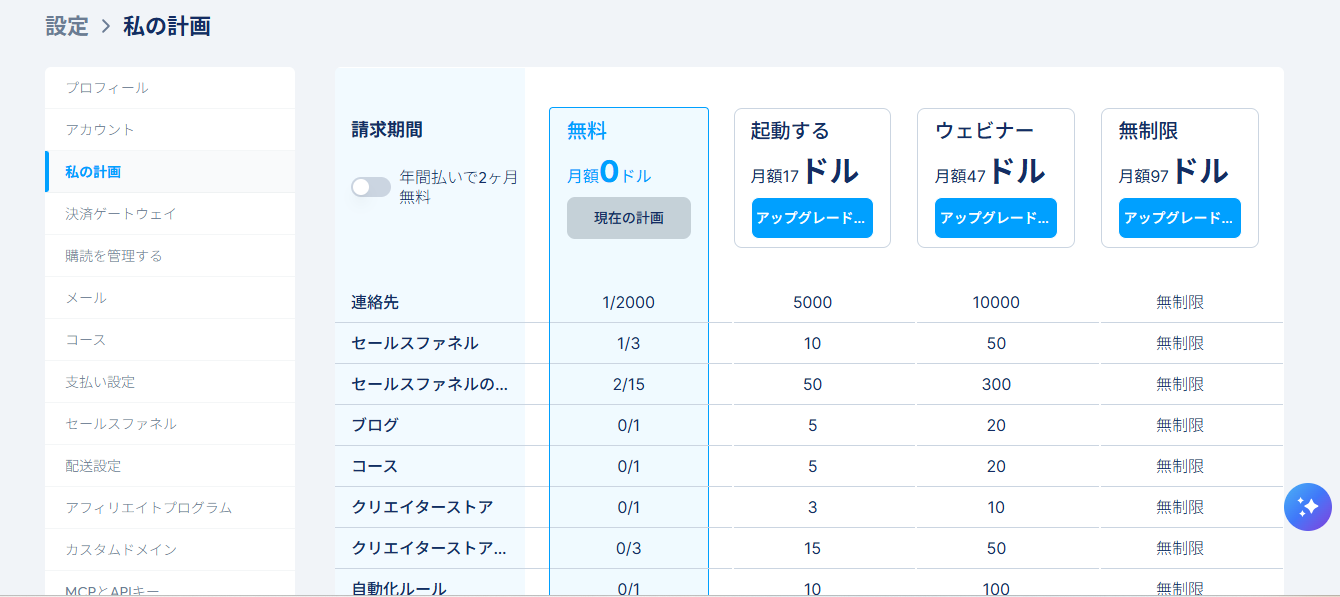Click the 自動化ルール row label

[x=399, y=589]
